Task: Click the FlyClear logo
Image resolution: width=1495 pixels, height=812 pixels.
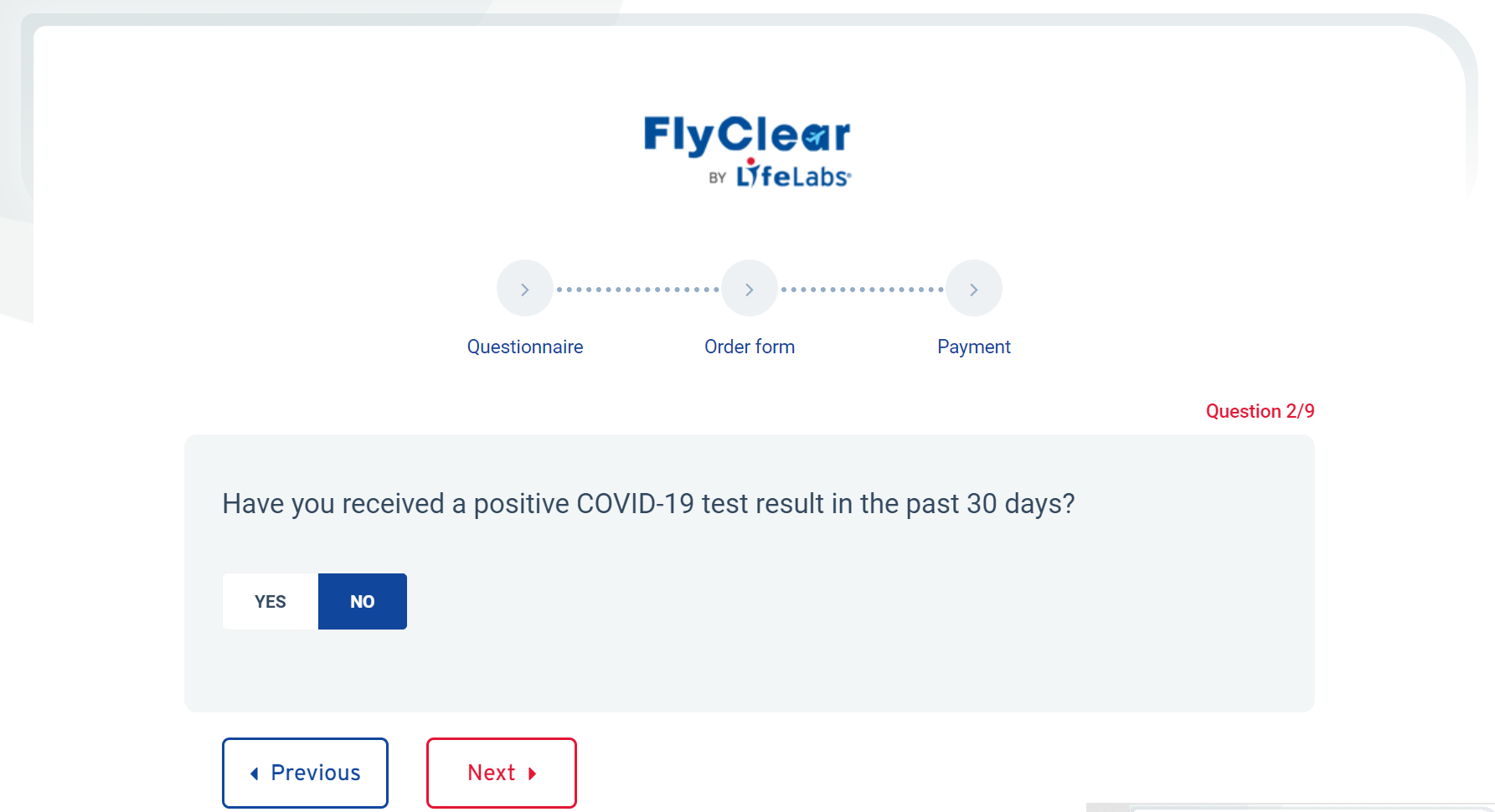Action: tap(746, 135)
